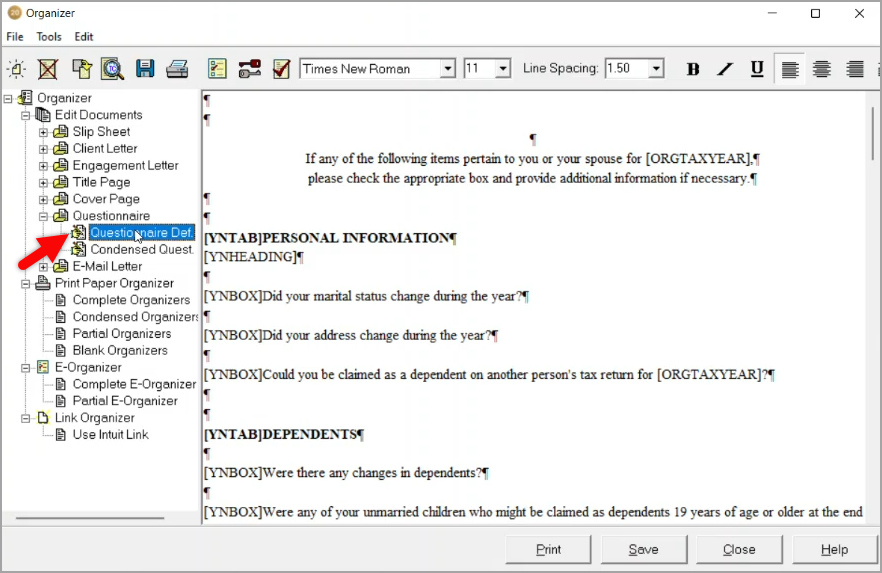Toggle bold formatting
The height and width of the screenshot is (573, 882).
tap(693, 69)
